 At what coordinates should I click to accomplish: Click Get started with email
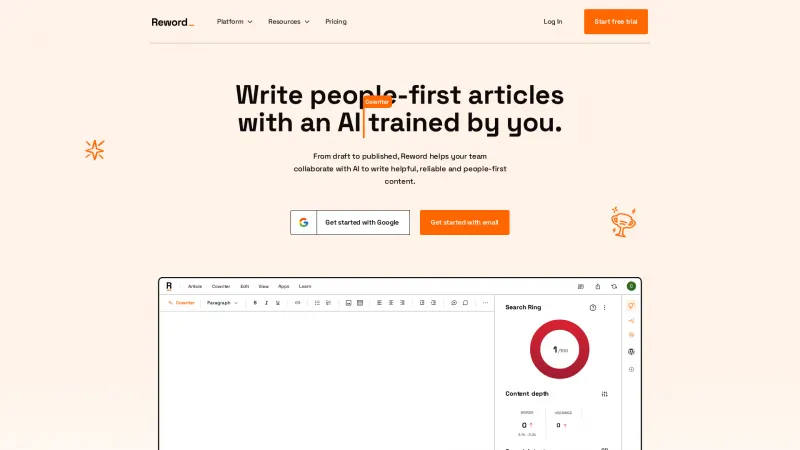[x=464, y=222]
